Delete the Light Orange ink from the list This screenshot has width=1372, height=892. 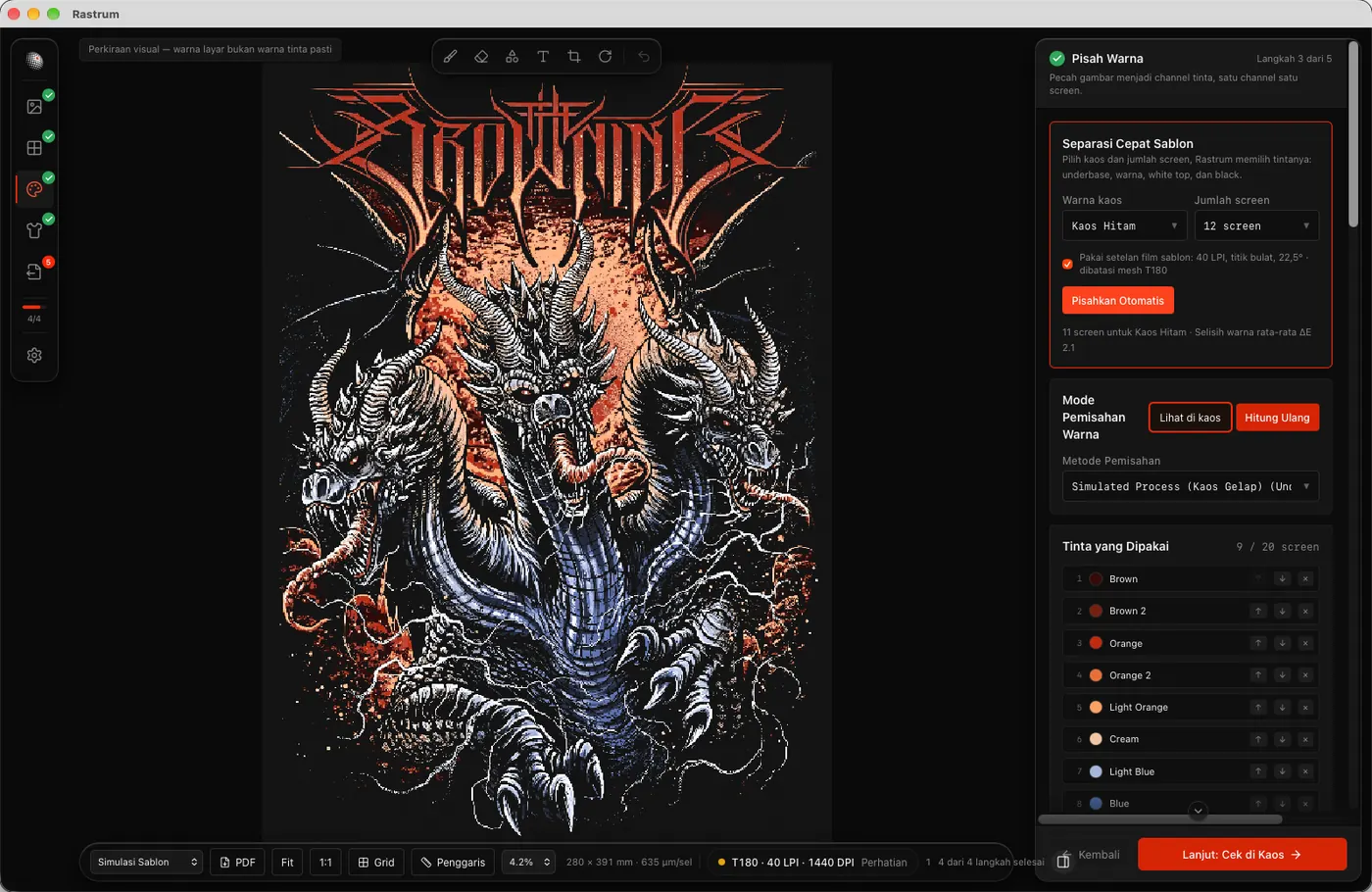pos(1305,707)
